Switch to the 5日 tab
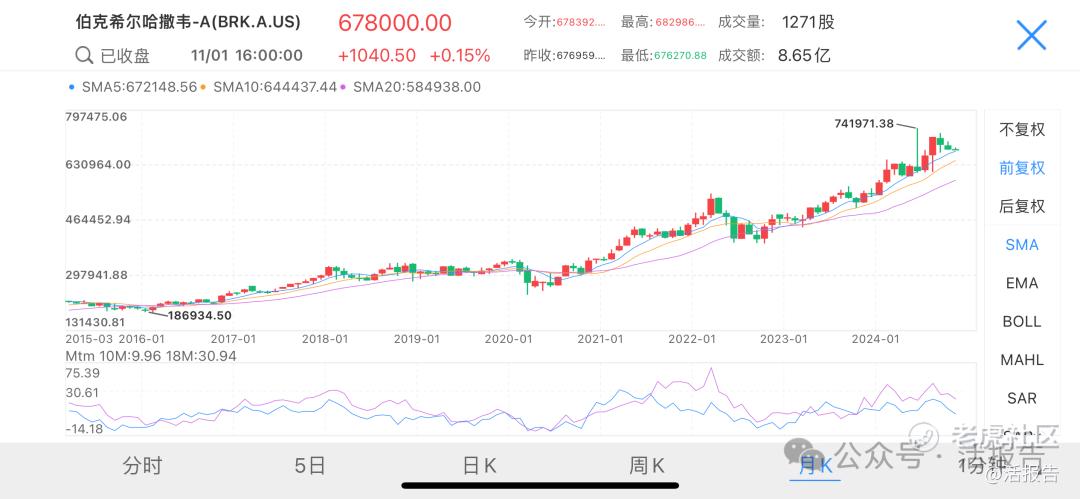The width and height of the screenshot is (1080, 499). [310, 466]
